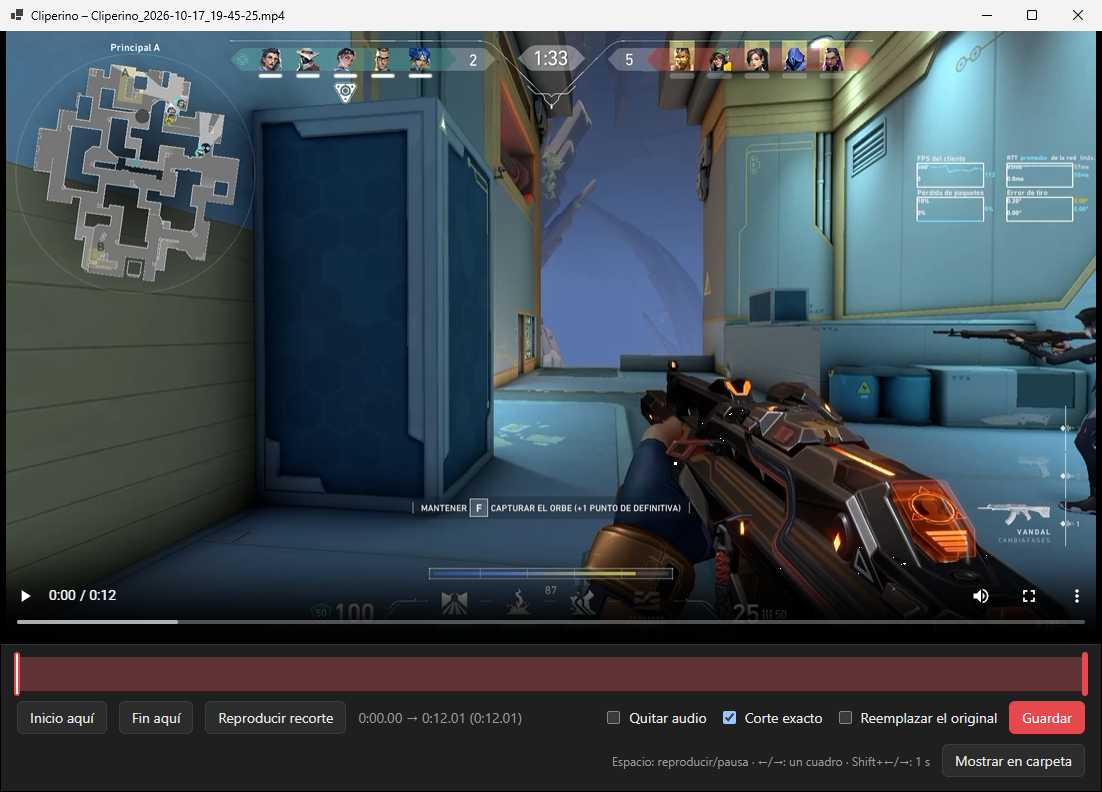Enter fullscreen mode in the video player
Screen dimensions: 1102x792
coord(1029,596)
